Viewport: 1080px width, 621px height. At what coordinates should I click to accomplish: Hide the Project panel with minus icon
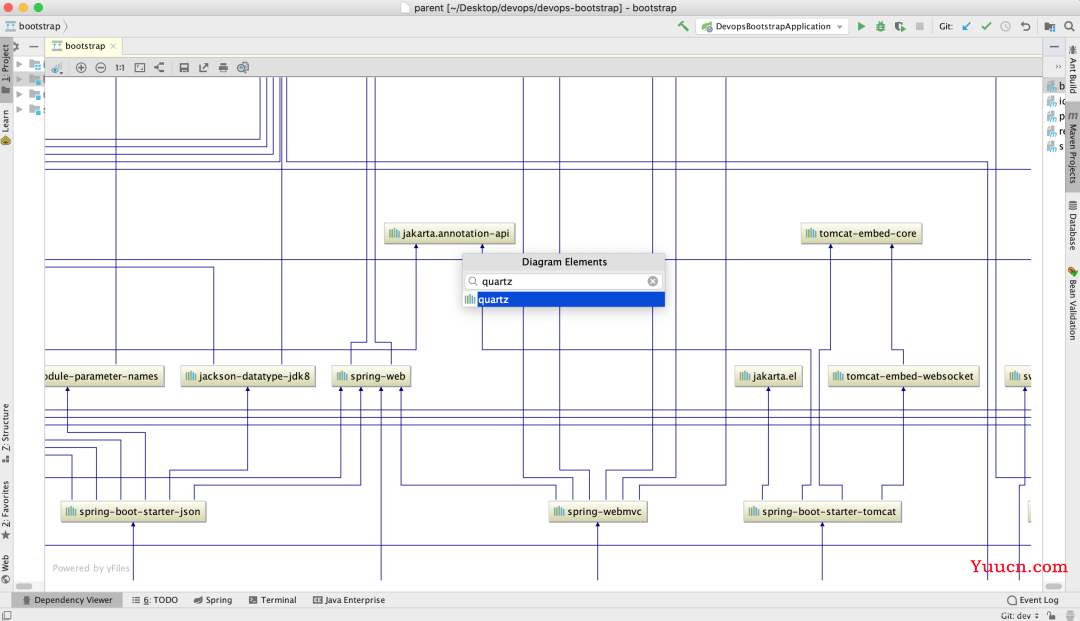34,46
